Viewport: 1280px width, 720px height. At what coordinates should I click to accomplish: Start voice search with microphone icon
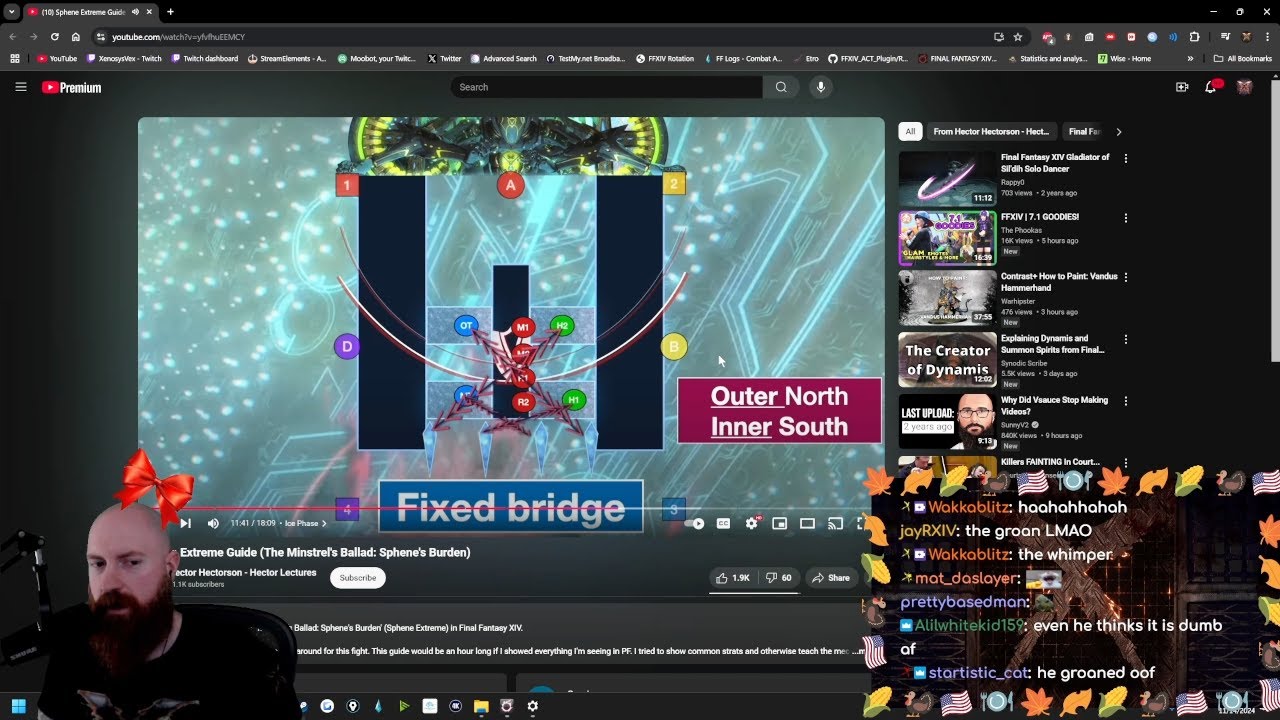821,87
